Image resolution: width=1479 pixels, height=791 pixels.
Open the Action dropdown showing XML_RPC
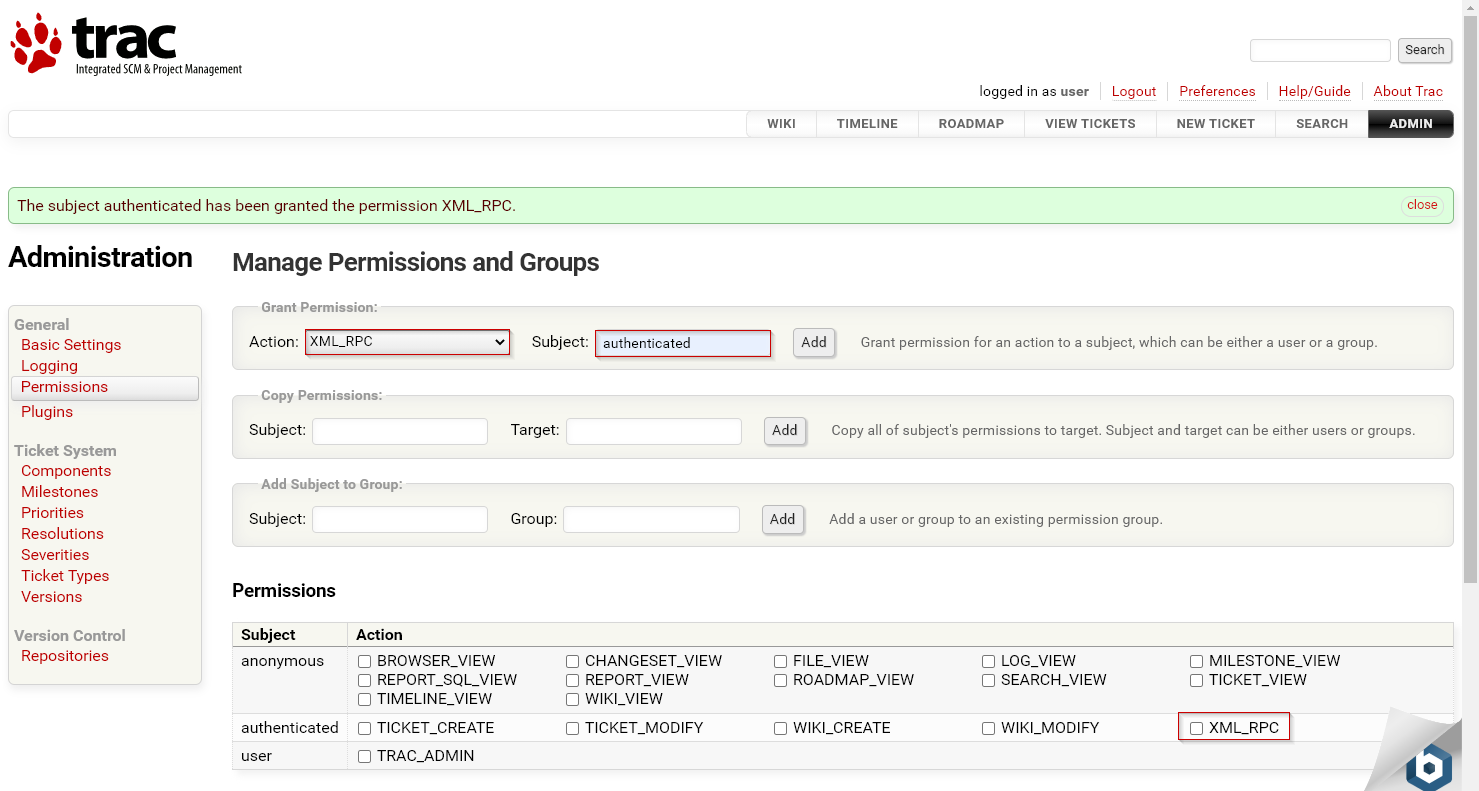click(x=406, y=341)
